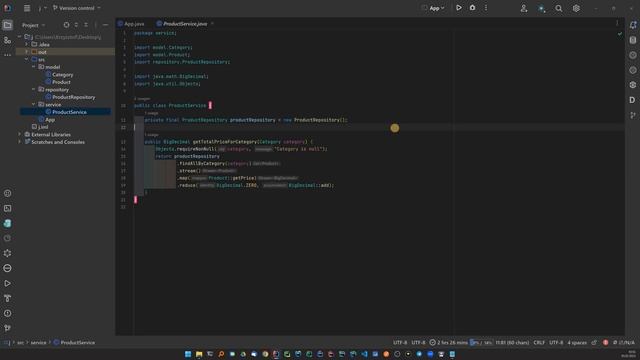Viewport: 640px width, 360px height.
Task: Open Project view mode dropdown
Action: point(33,25)
